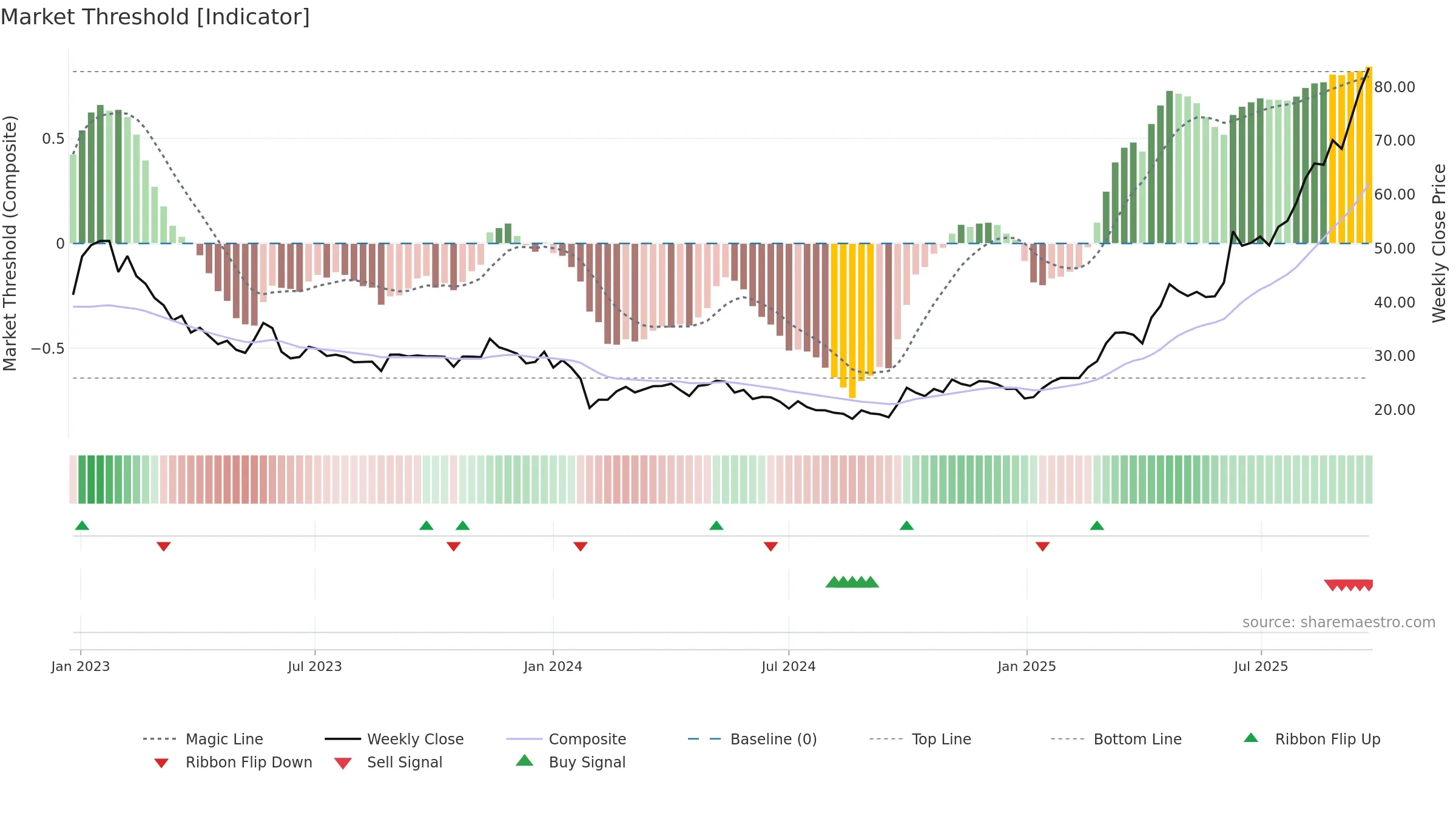Click the 50.00 price axis label
The height and width of the screenshot is (819, 1456).
[x=1395, y=249]
